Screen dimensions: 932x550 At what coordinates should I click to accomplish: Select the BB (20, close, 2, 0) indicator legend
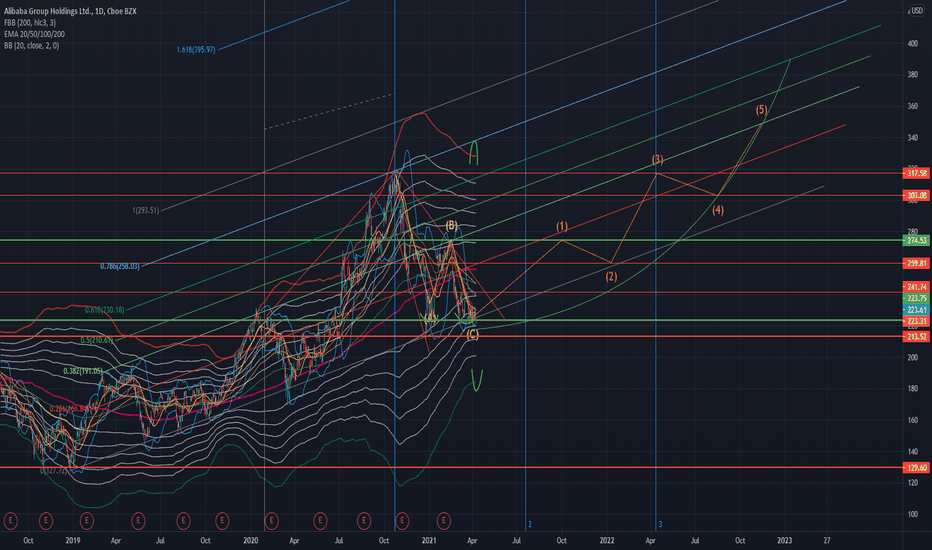(32, 45)
